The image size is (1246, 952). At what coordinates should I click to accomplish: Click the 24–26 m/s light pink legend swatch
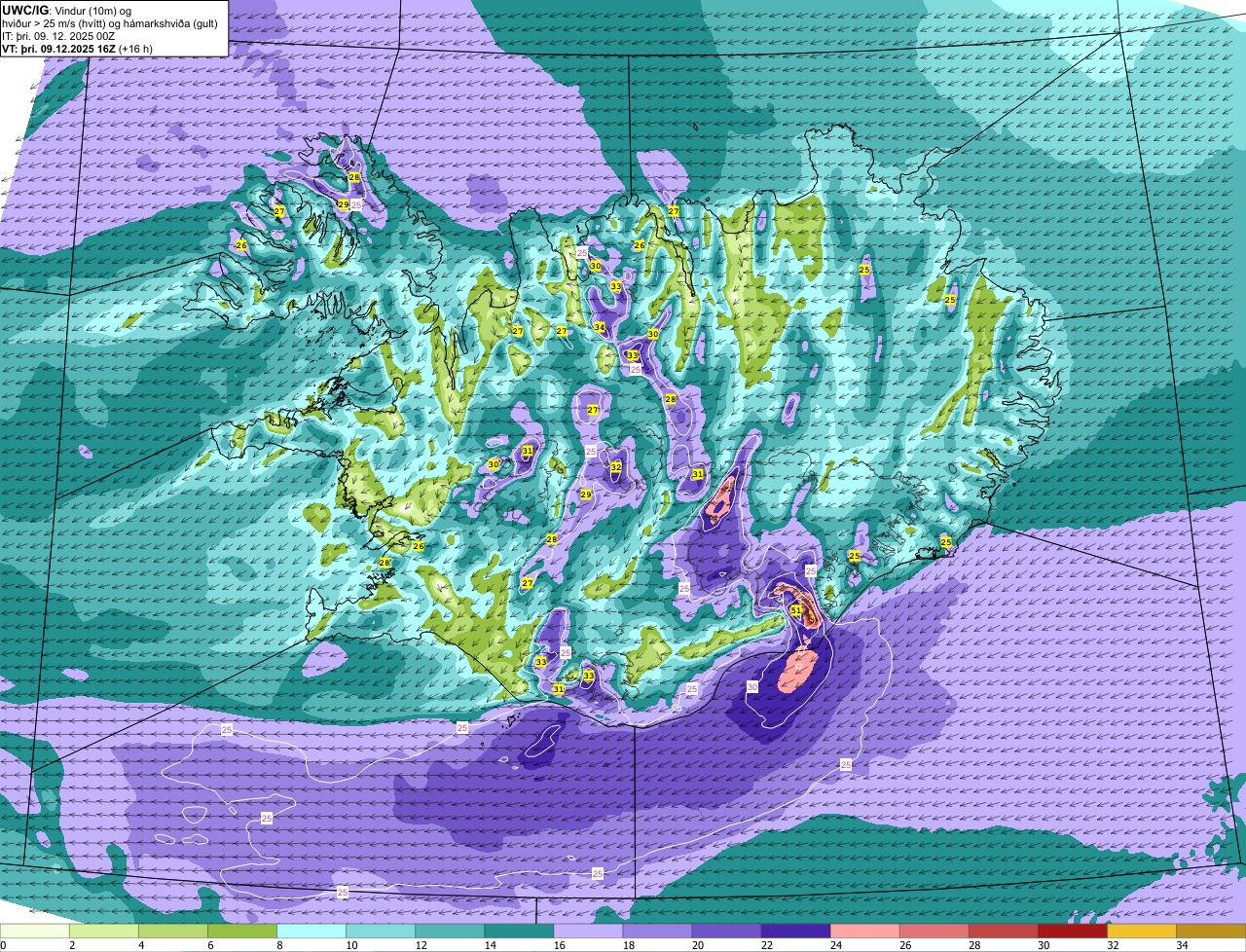(x=864, y=932)
